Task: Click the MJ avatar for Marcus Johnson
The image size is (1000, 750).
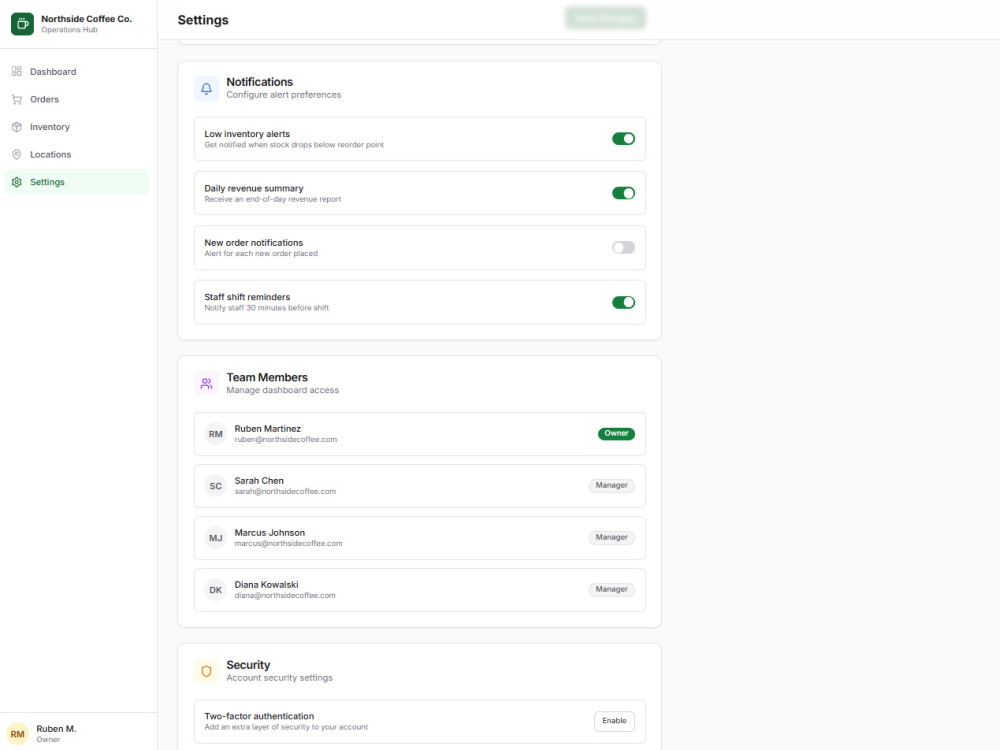Action: (216, 538)
